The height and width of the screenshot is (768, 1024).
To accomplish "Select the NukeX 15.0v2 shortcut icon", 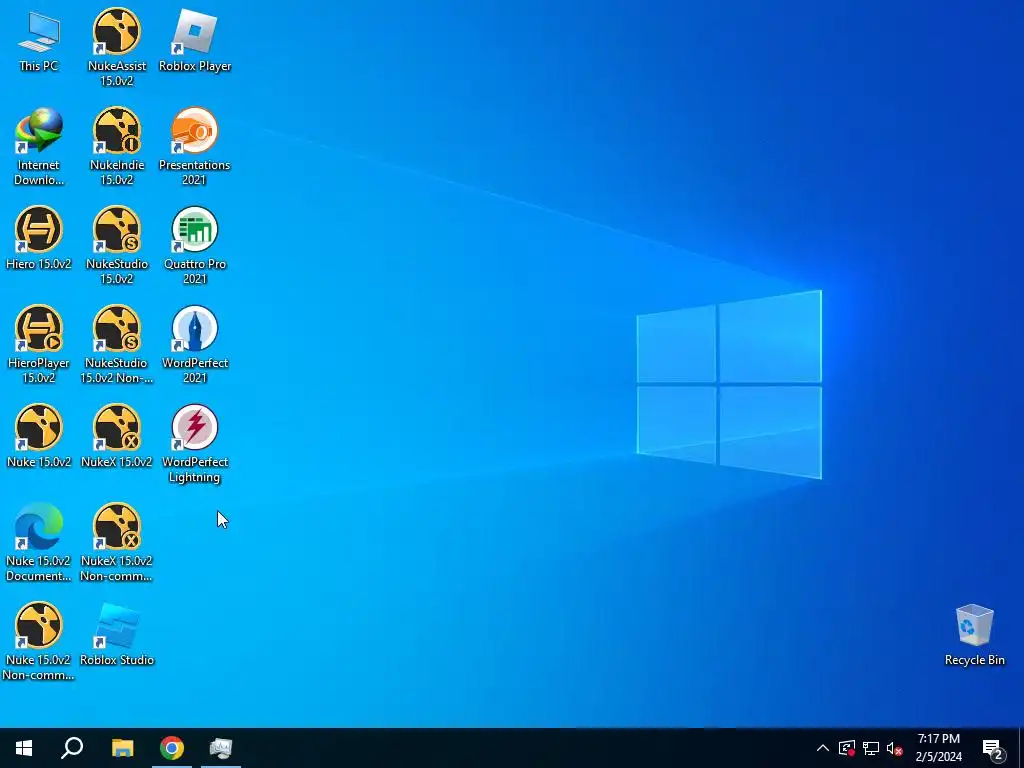I will tap(117, 436).
